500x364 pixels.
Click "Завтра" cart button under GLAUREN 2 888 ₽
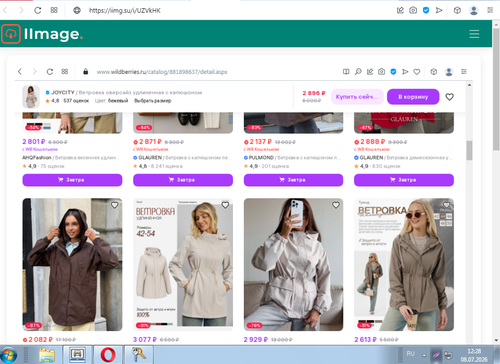pos(404,180)
